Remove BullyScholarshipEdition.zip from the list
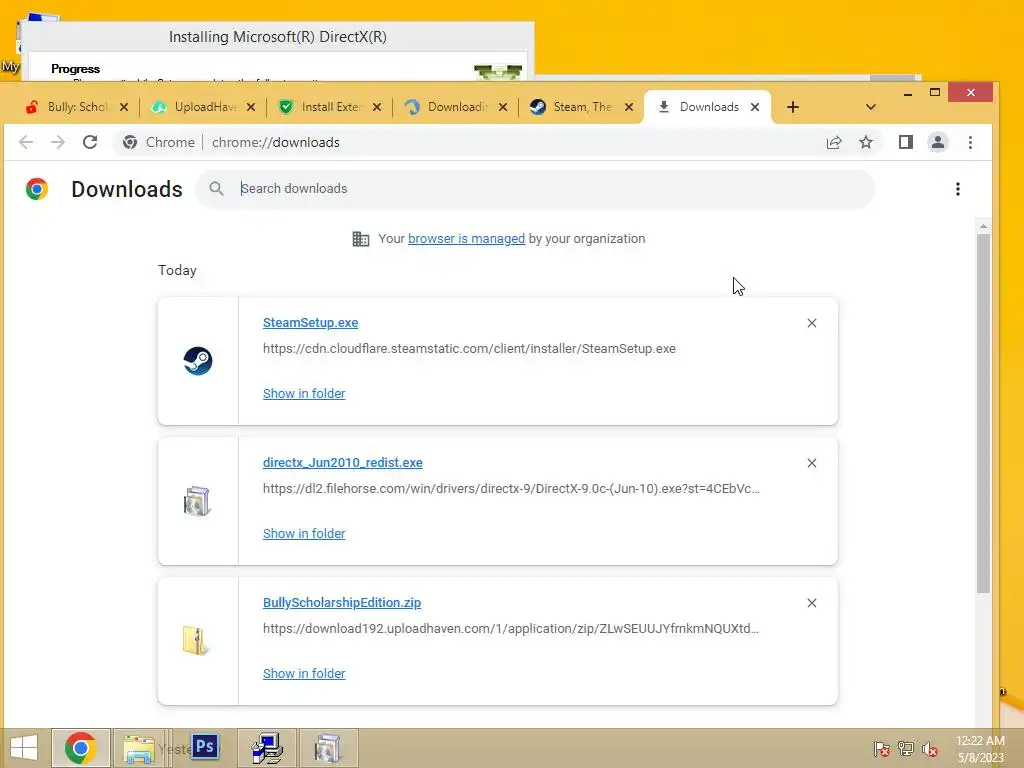The height and width of the screenshot is (768, 1024). tap(812, 603)
